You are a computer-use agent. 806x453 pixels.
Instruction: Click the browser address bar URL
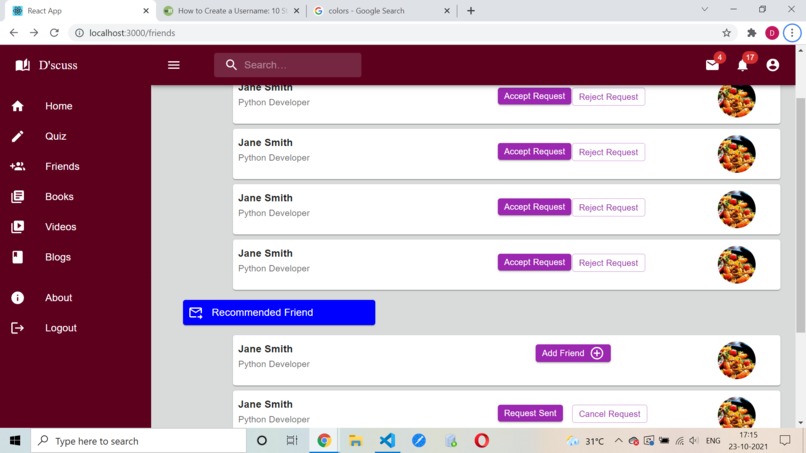tap(132, 33)
